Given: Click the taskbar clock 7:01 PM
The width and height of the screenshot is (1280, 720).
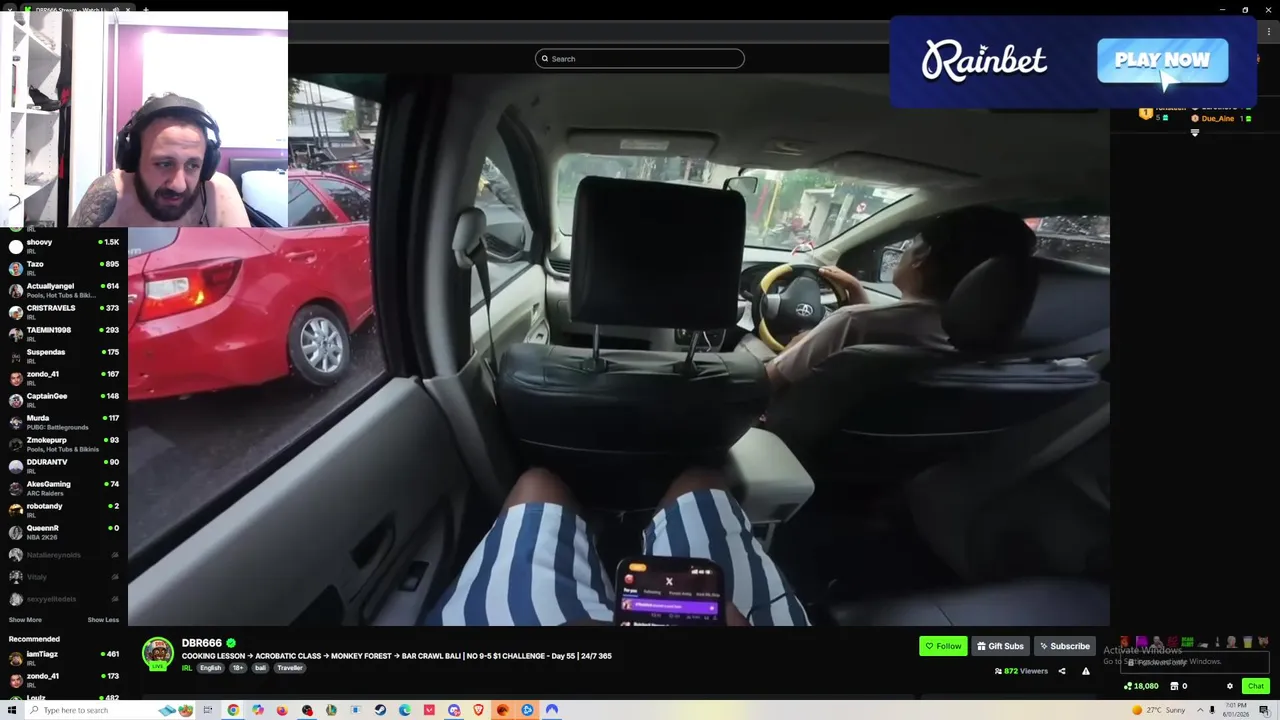Looking at the screenshot, I should [1236, 710].
